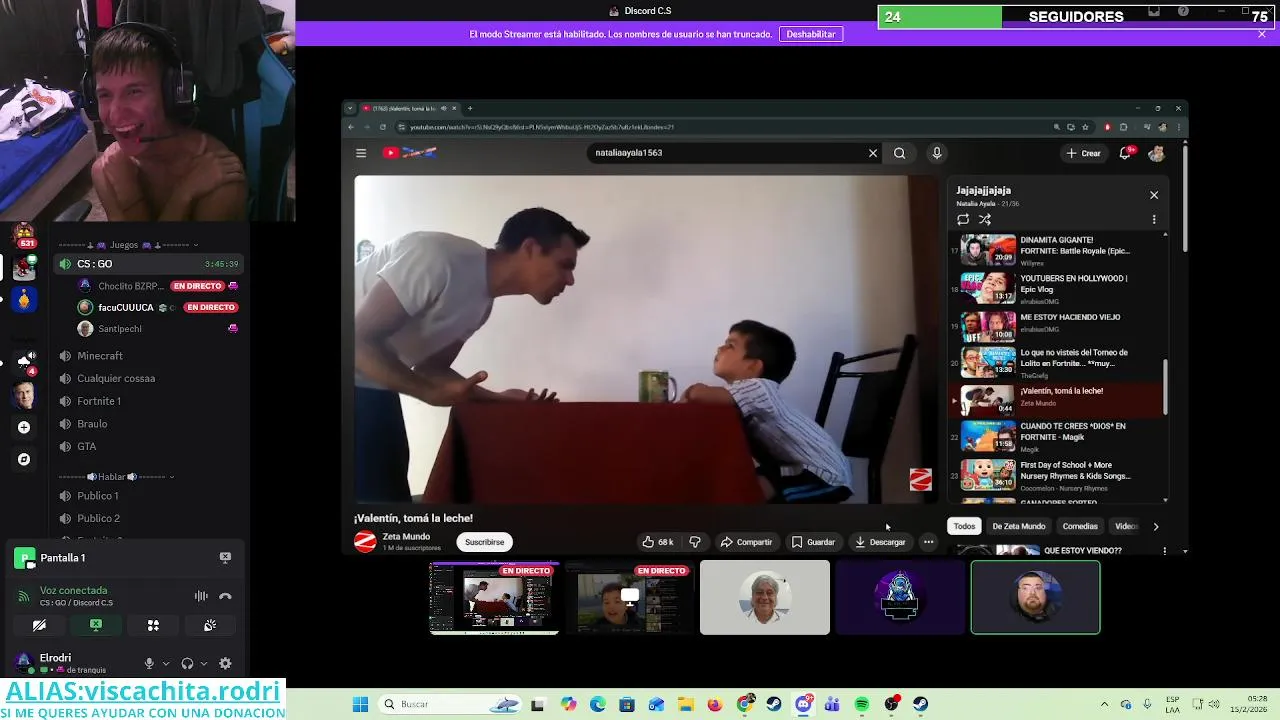This screenshot has width=1280, height=720.
Task: Run the YouTube search with magnifier button
Action: 899,153
